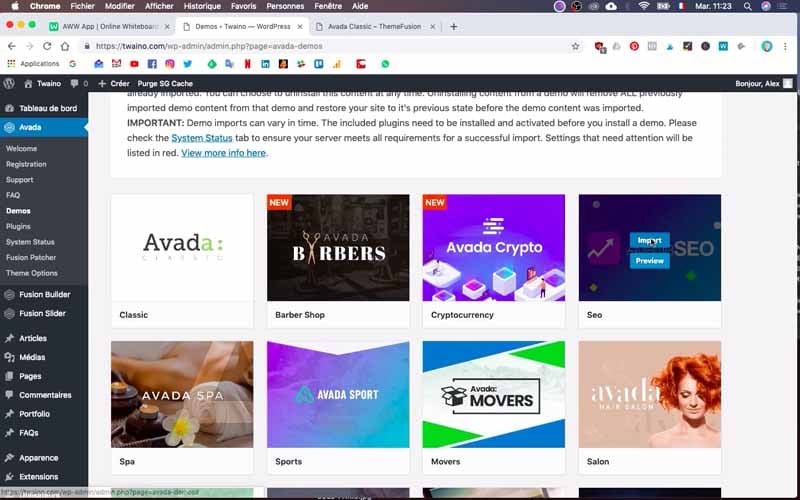The height and width of the screenshot is (500, 800).
Task: Follow View more info here link
Action: pyautogui.click(x=223, y=153)
